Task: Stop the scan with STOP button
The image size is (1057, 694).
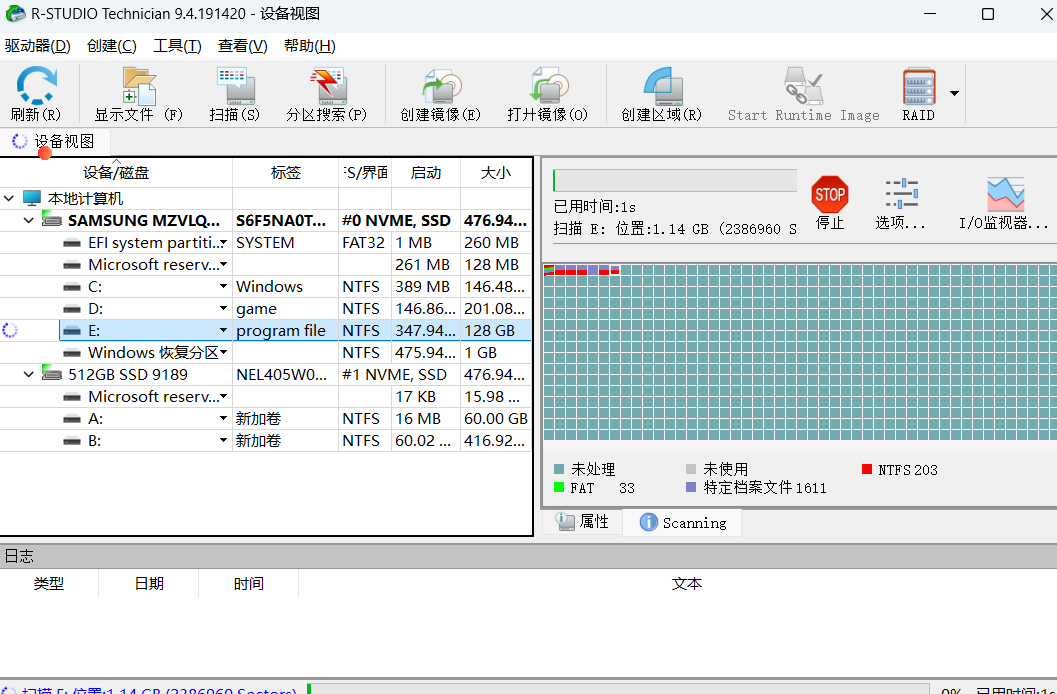Action: (x=830, y=195)
